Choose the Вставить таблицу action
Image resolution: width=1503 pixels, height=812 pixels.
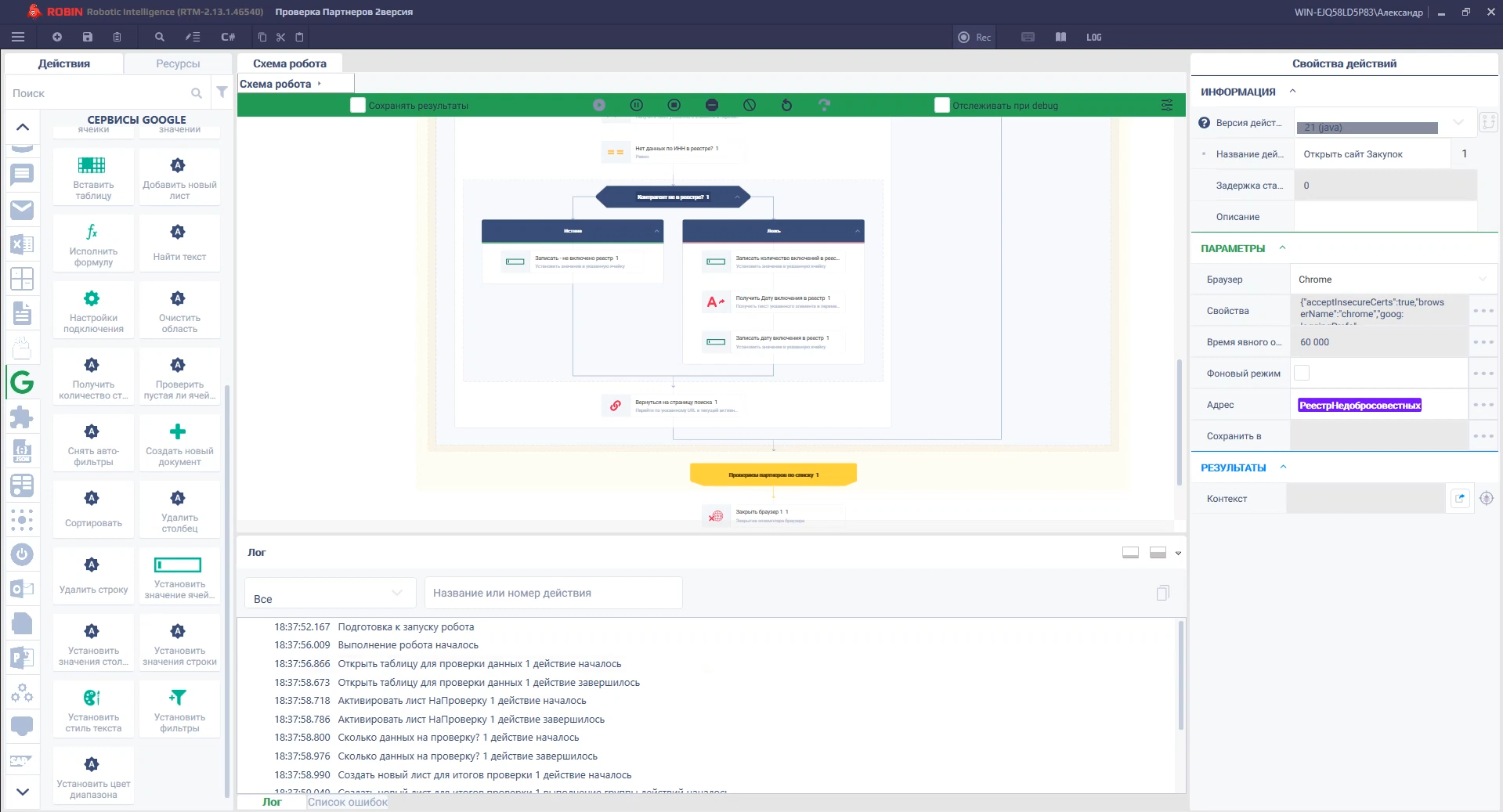pos(93,178)
